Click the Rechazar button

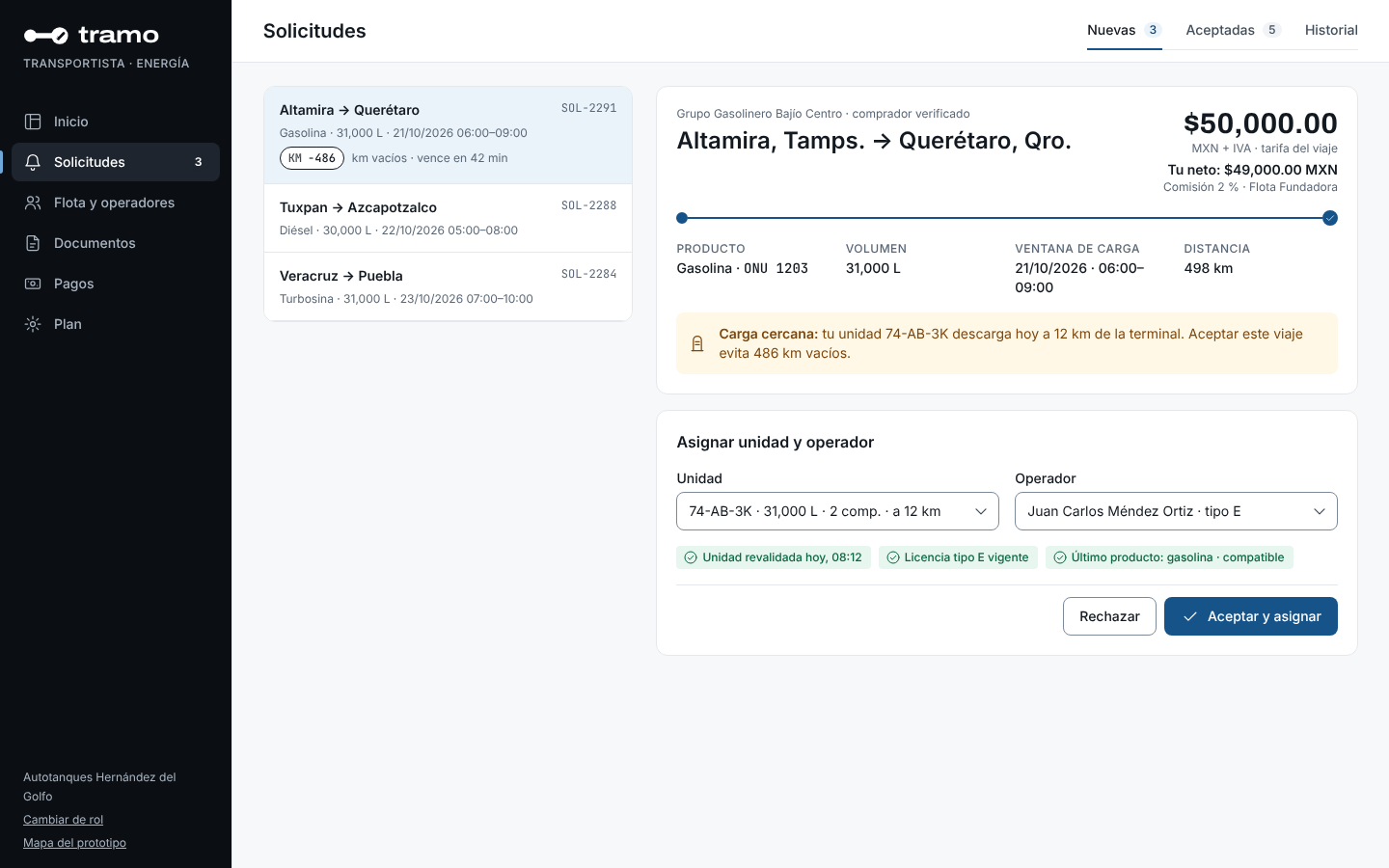point(1109,616)
